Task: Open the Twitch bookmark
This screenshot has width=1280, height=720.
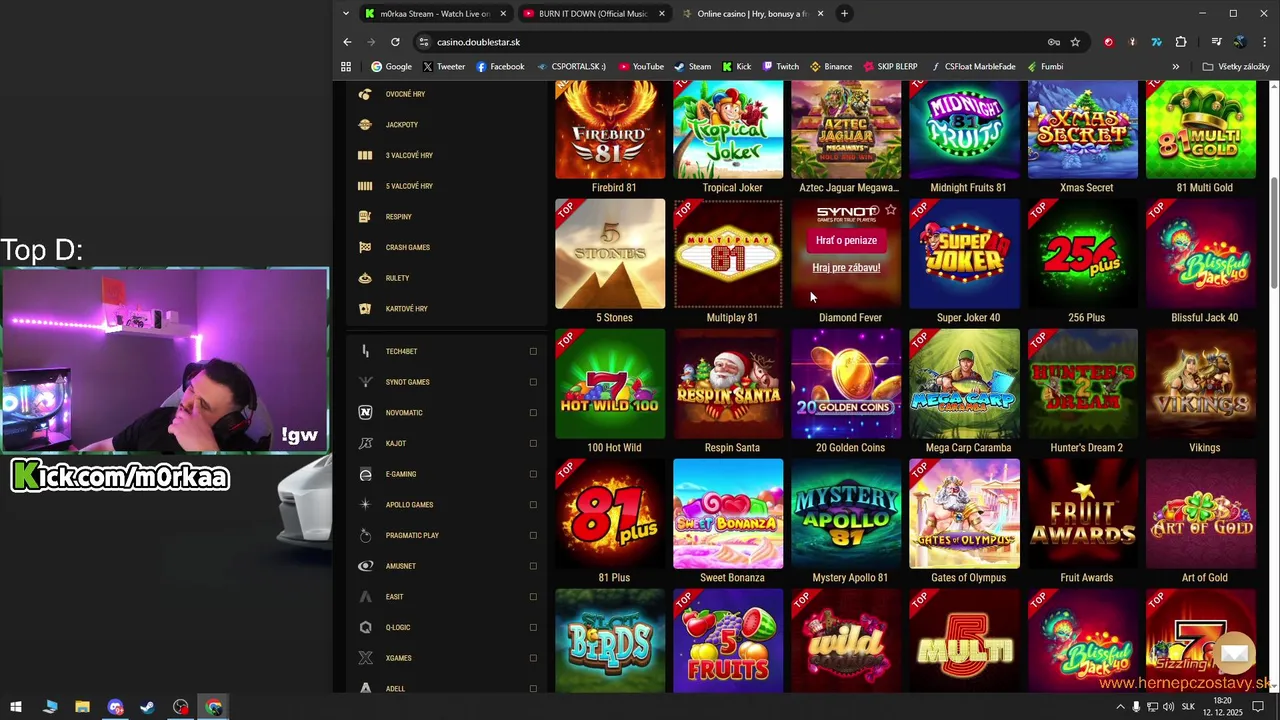Action: (780, 67)
